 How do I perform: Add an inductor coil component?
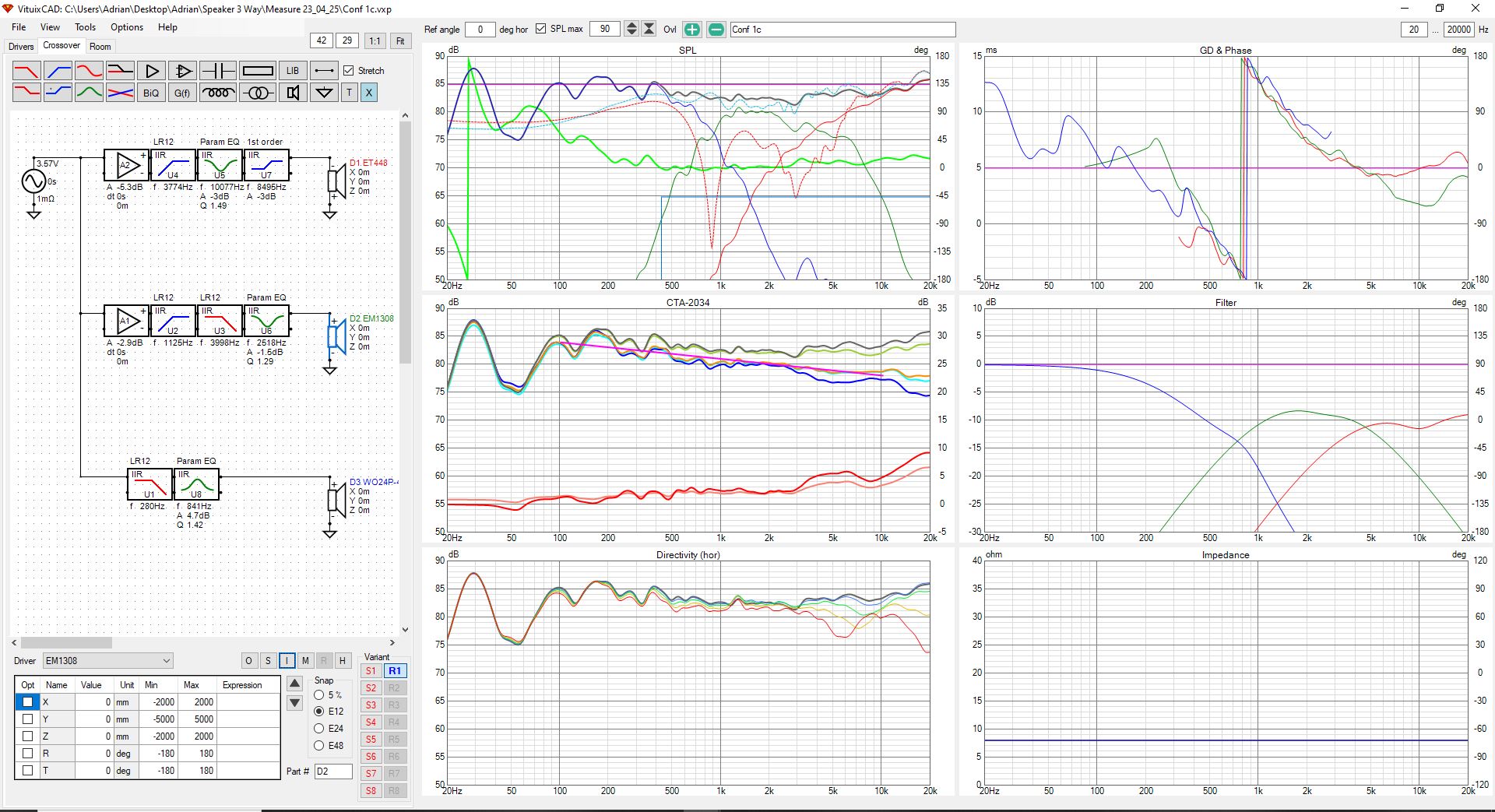[x=218, y=93]
